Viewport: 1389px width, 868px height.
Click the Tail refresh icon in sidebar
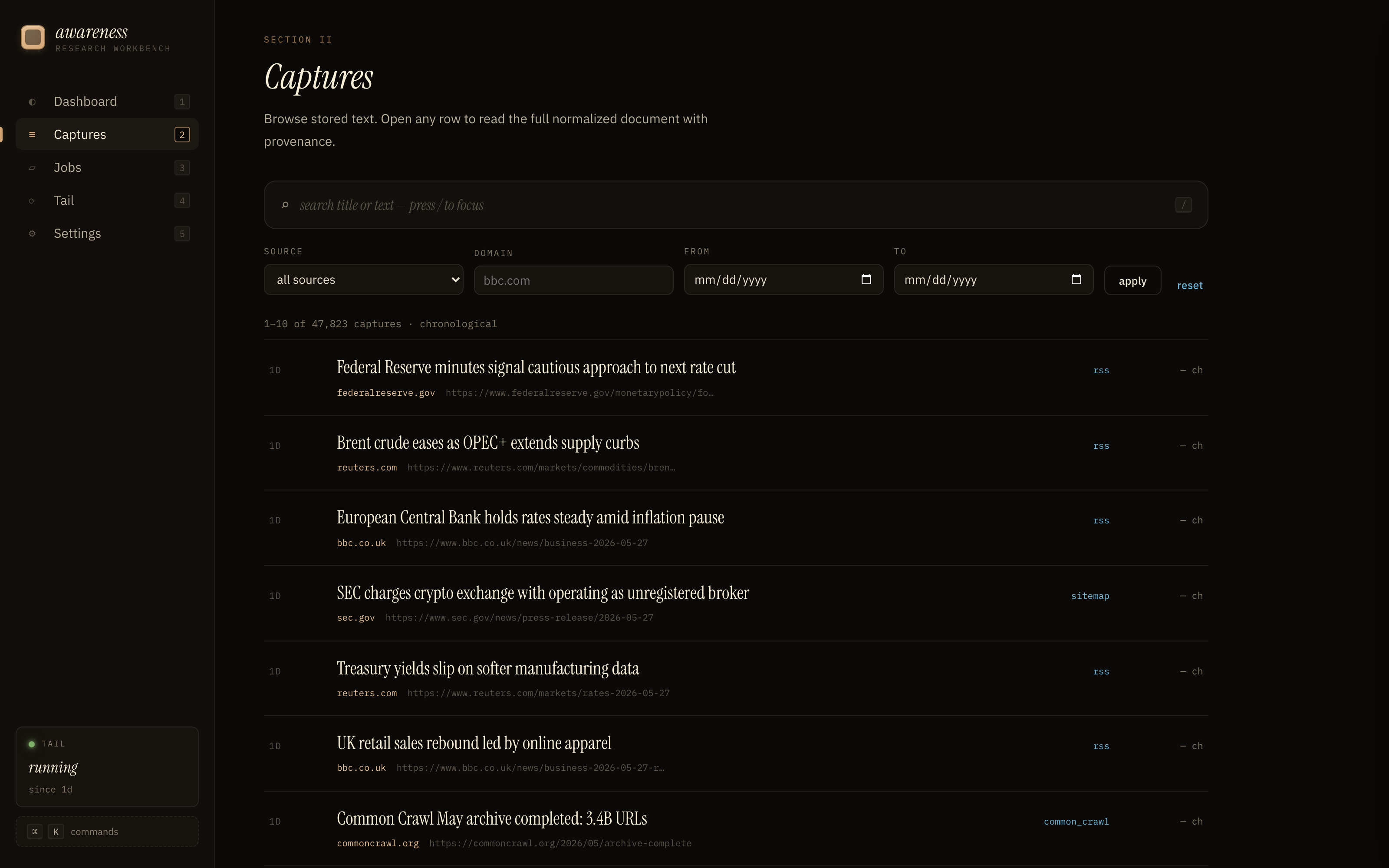pyautogui.click(x=32, y=201)
